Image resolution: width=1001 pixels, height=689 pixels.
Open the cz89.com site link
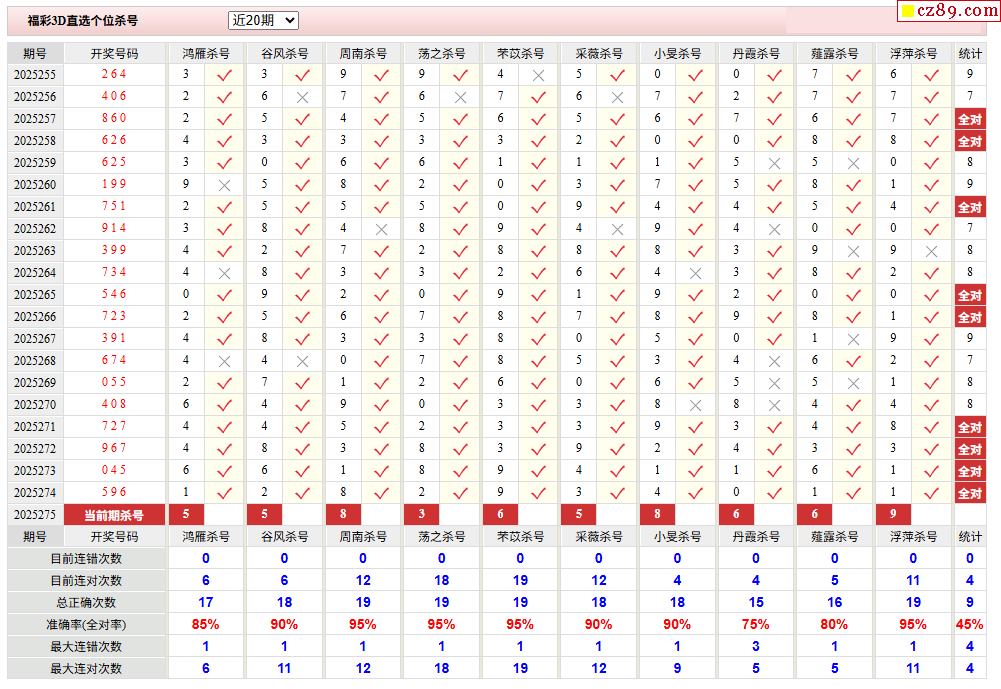click(957, 10)
